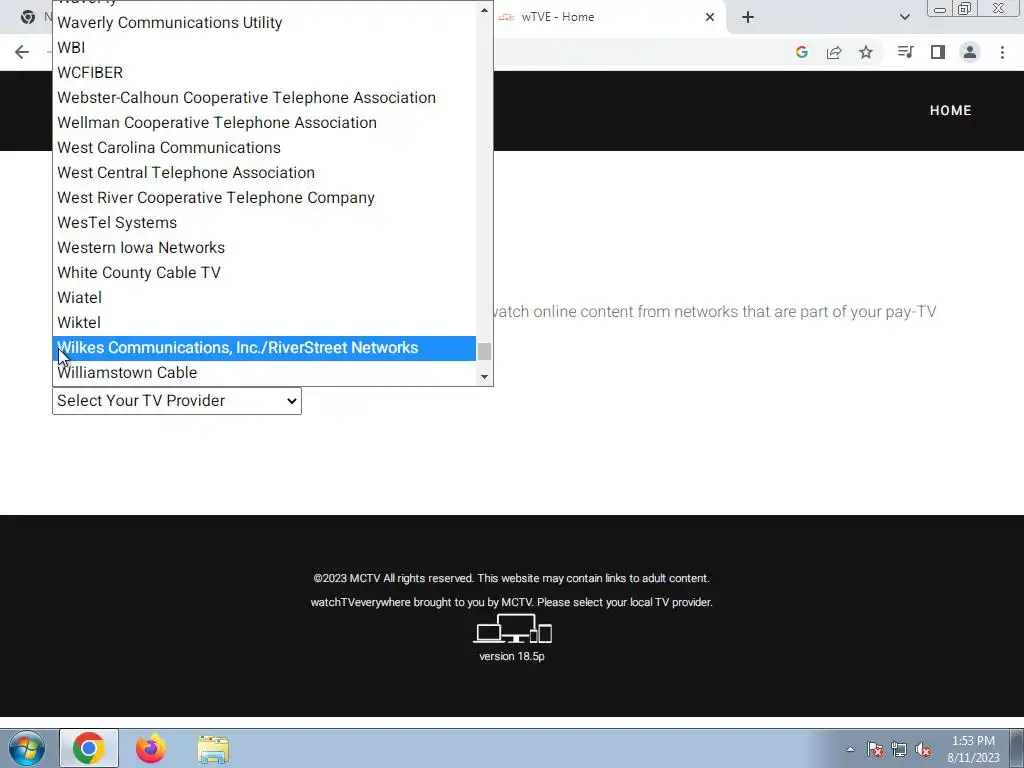This screenshot has width=1024, height=768.
Task: Click the devices logo in footer
Action: point(513,628)
